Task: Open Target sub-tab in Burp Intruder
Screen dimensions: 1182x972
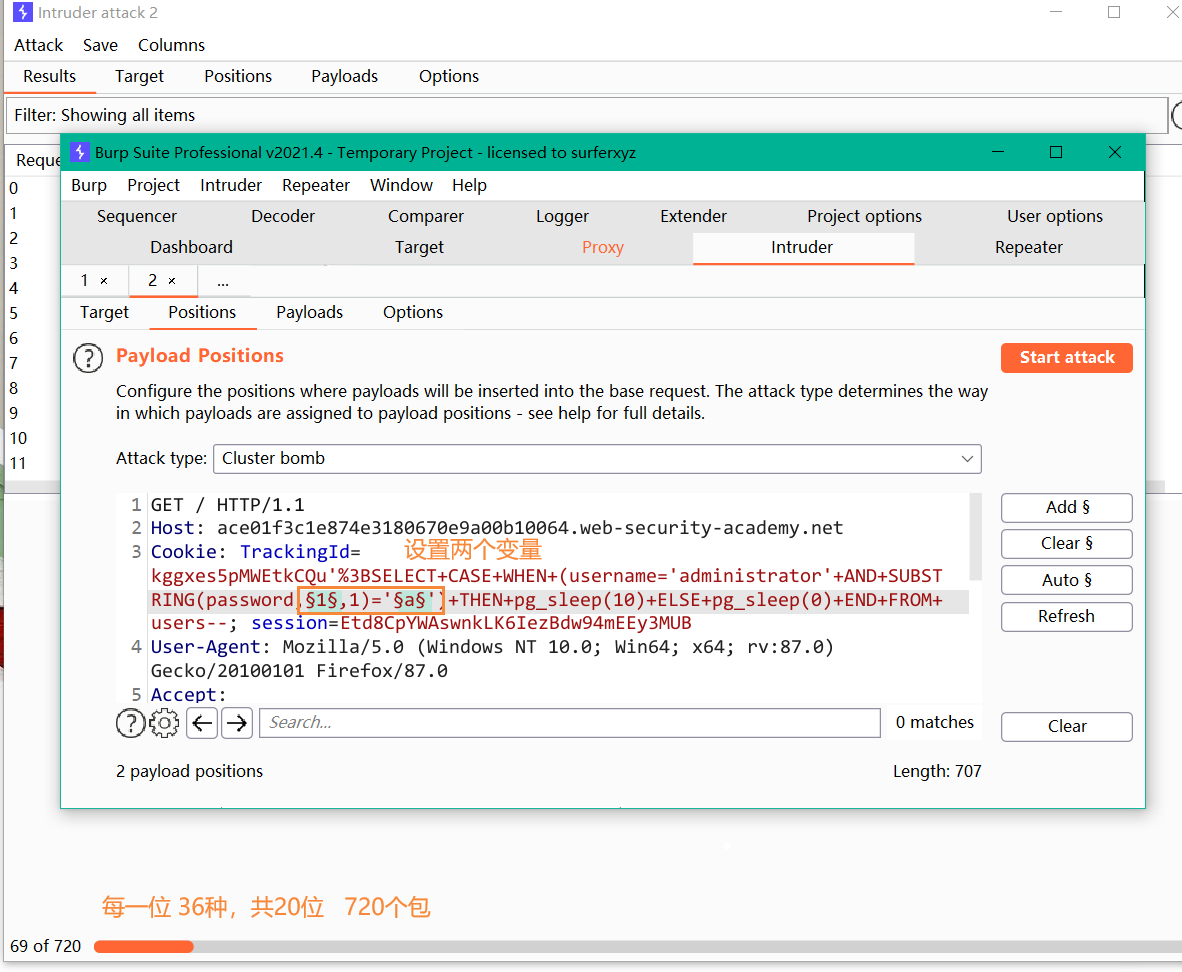Action: tap(104, 313)
